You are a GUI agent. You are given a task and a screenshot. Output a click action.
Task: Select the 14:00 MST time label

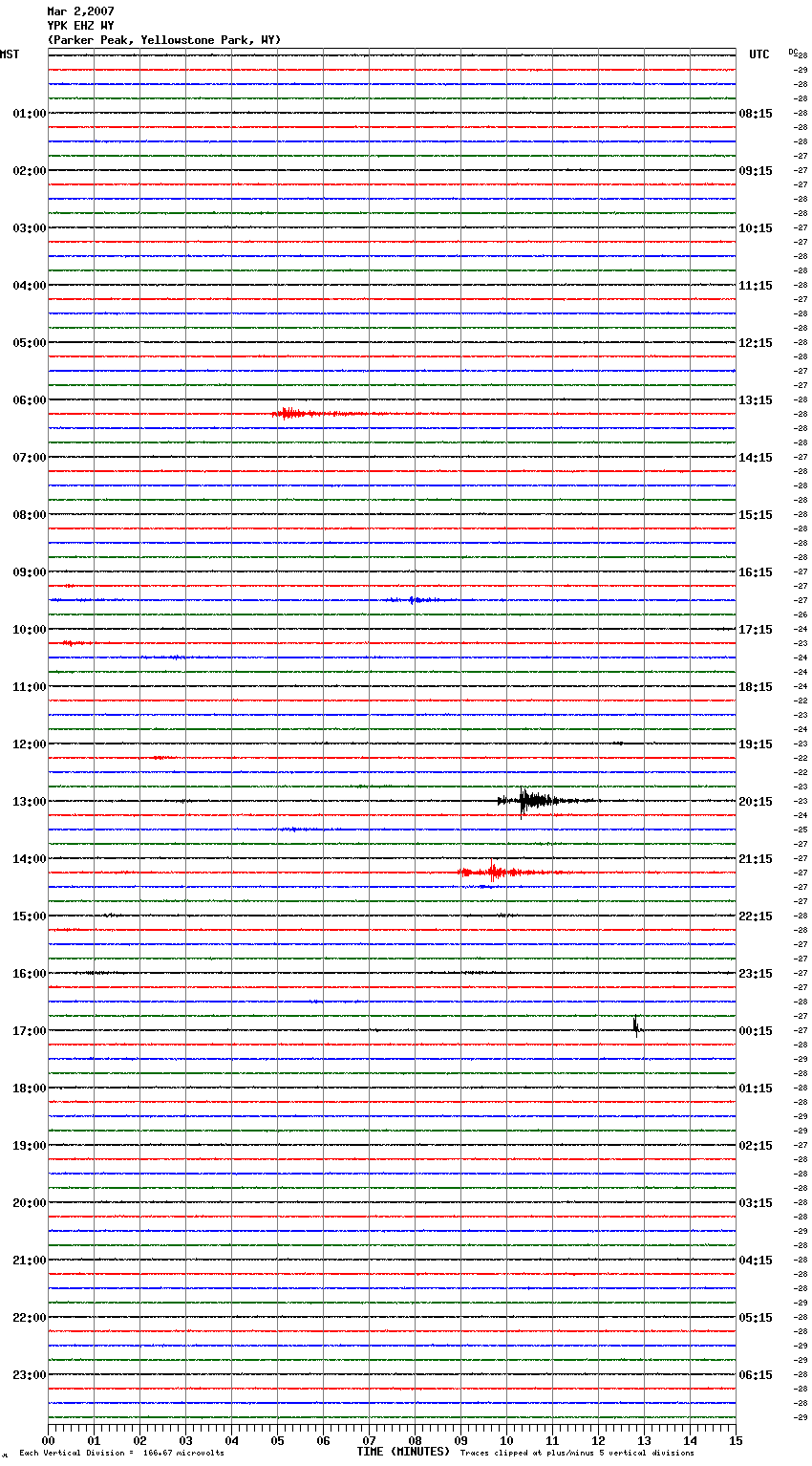click(x=30, y=859)
